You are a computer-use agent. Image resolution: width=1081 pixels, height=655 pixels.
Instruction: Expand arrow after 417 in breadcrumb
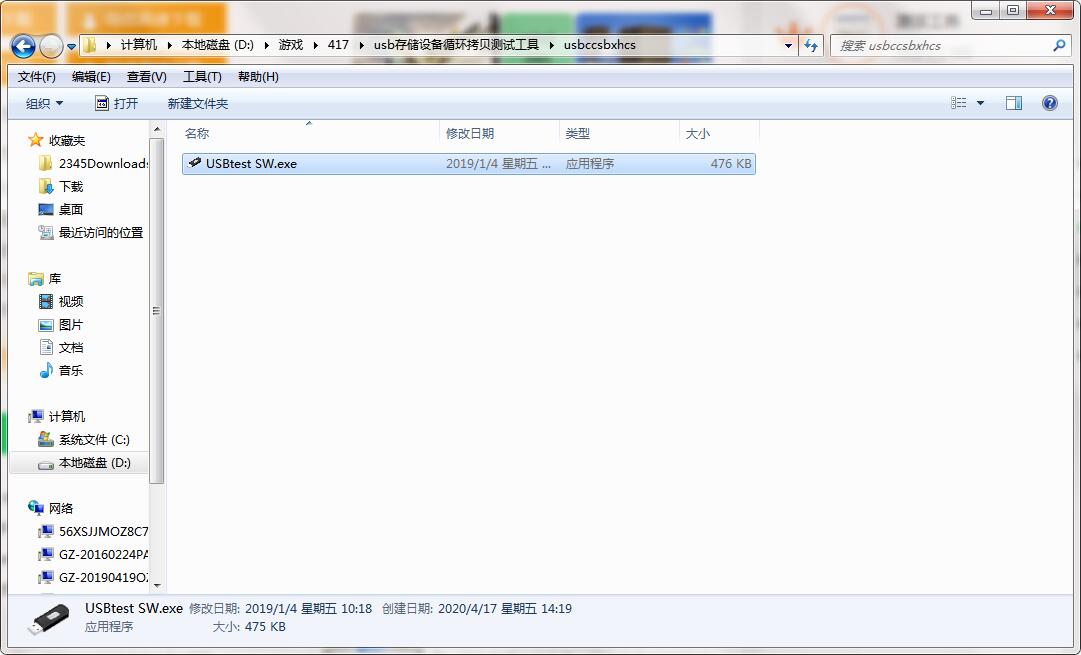tap(361, 46)
